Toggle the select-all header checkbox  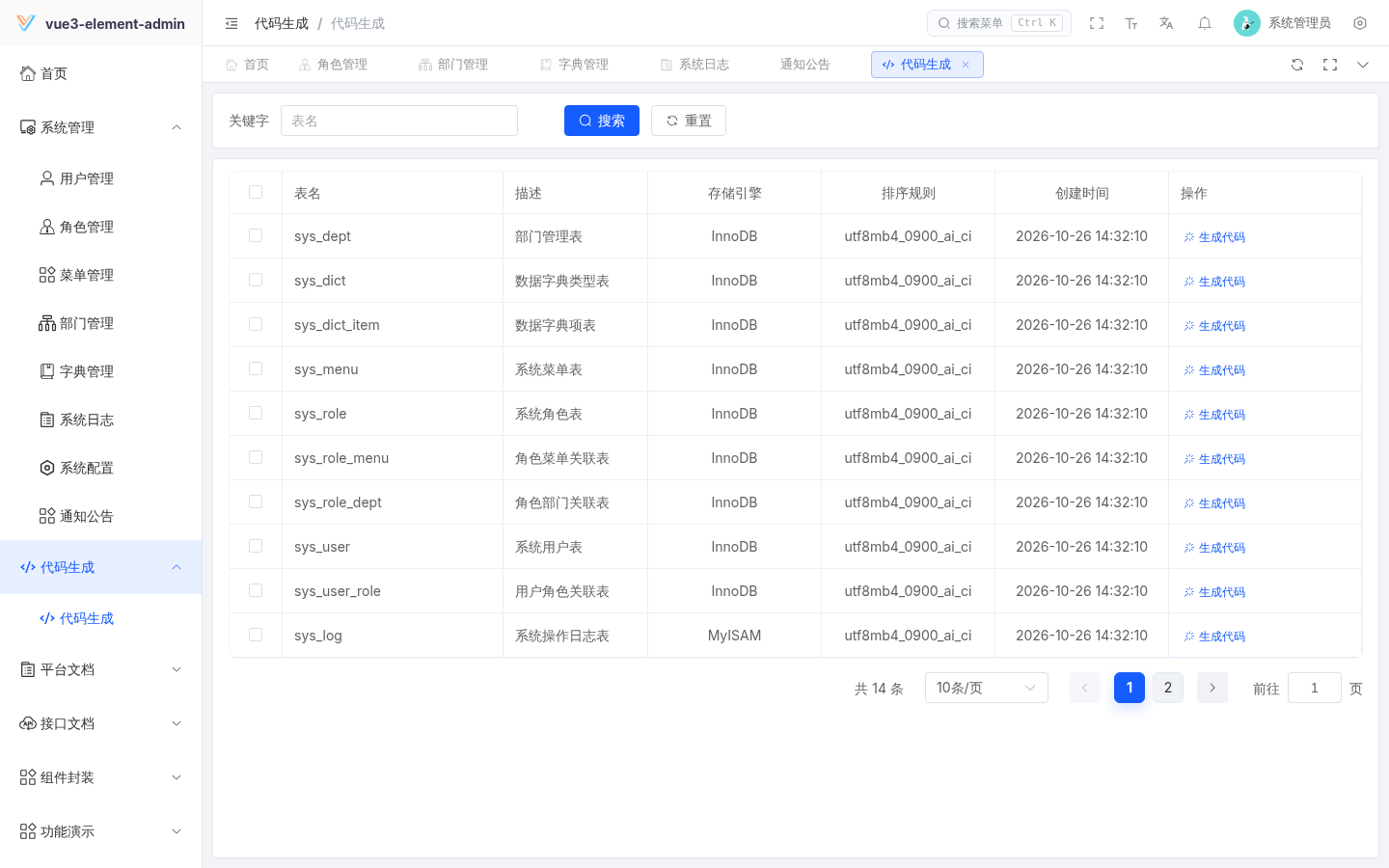coord(256,192)
